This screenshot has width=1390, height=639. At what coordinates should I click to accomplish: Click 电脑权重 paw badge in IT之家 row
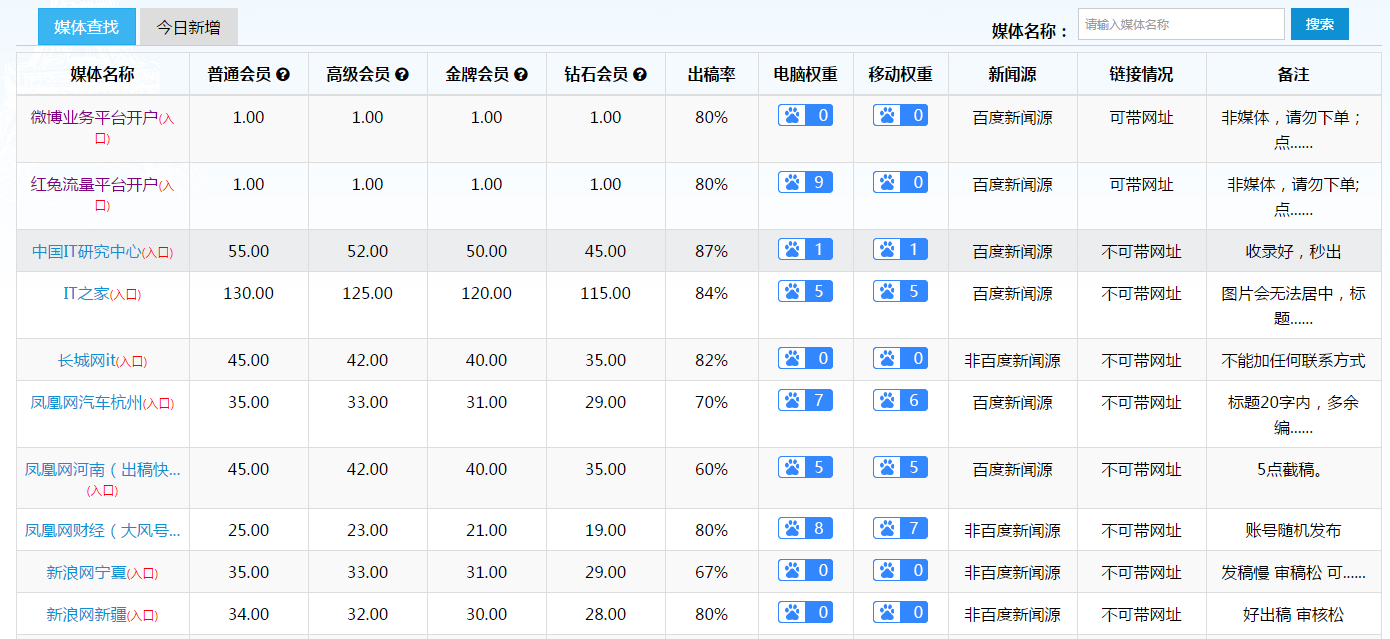(805, 292)
